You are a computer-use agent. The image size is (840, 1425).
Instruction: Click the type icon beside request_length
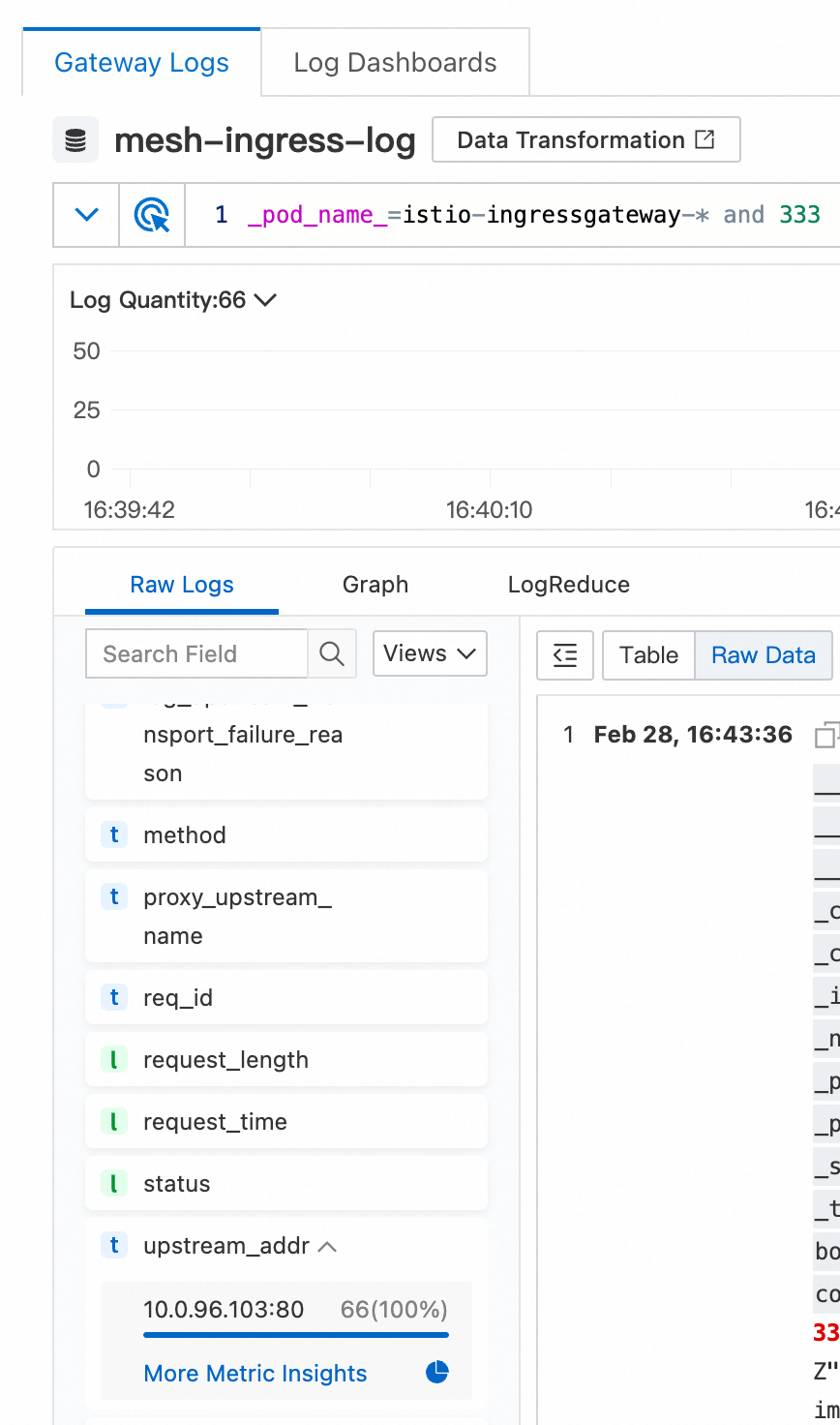[114, 1059]
